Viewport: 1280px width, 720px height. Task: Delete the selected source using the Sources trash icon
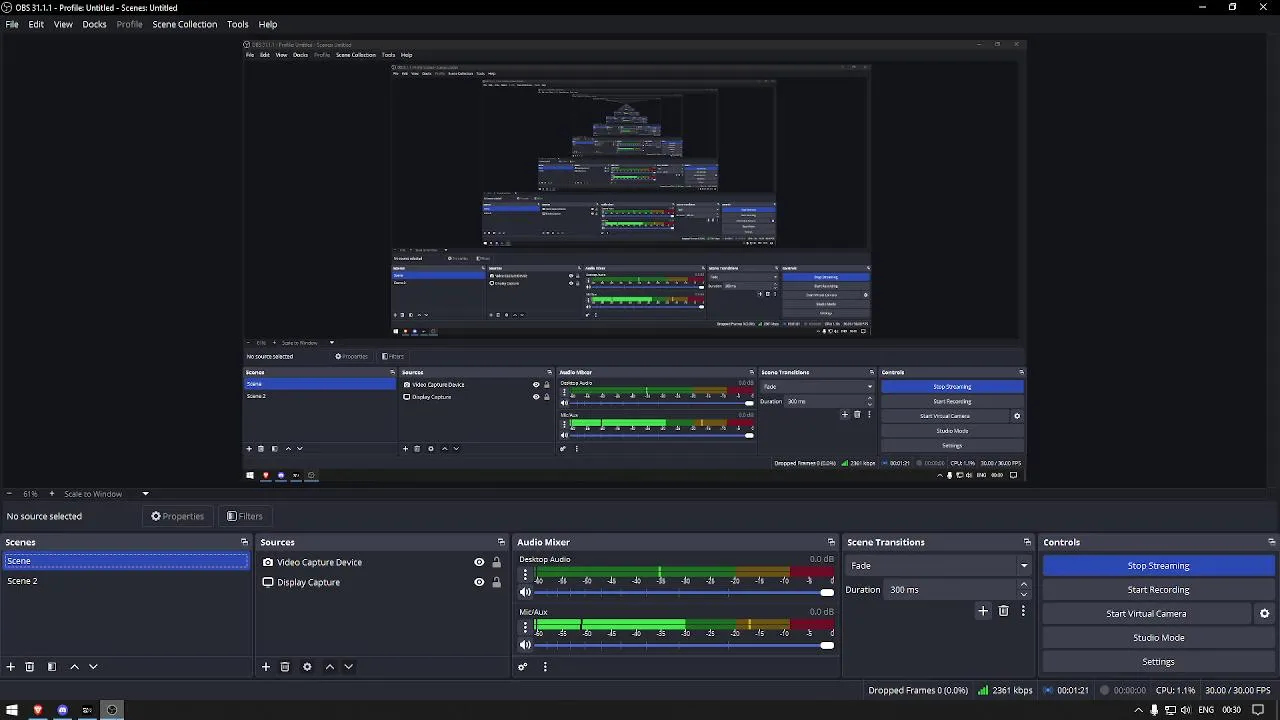pyautogui.click(x=285, y=667)
